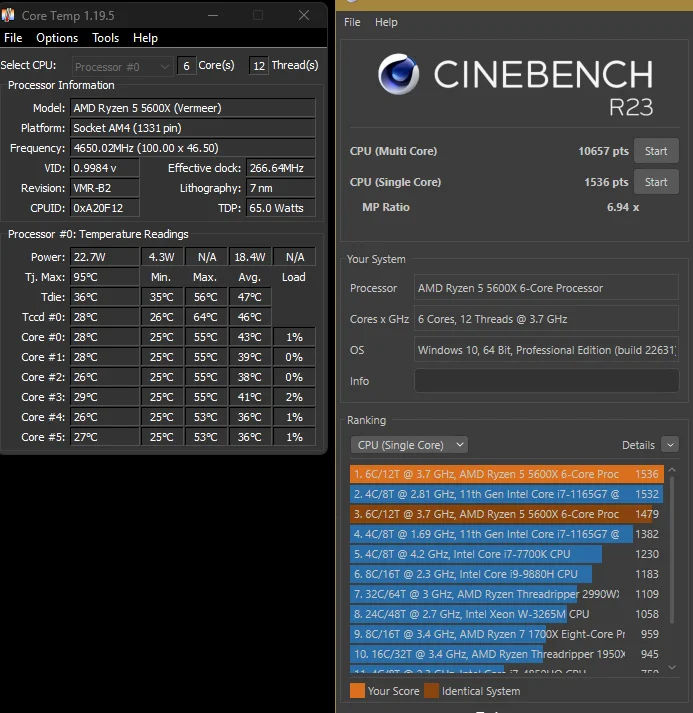693x713 pixels.
Task: Open the CPU (Single Core) ranking dropdown
Action: (409, 445)
